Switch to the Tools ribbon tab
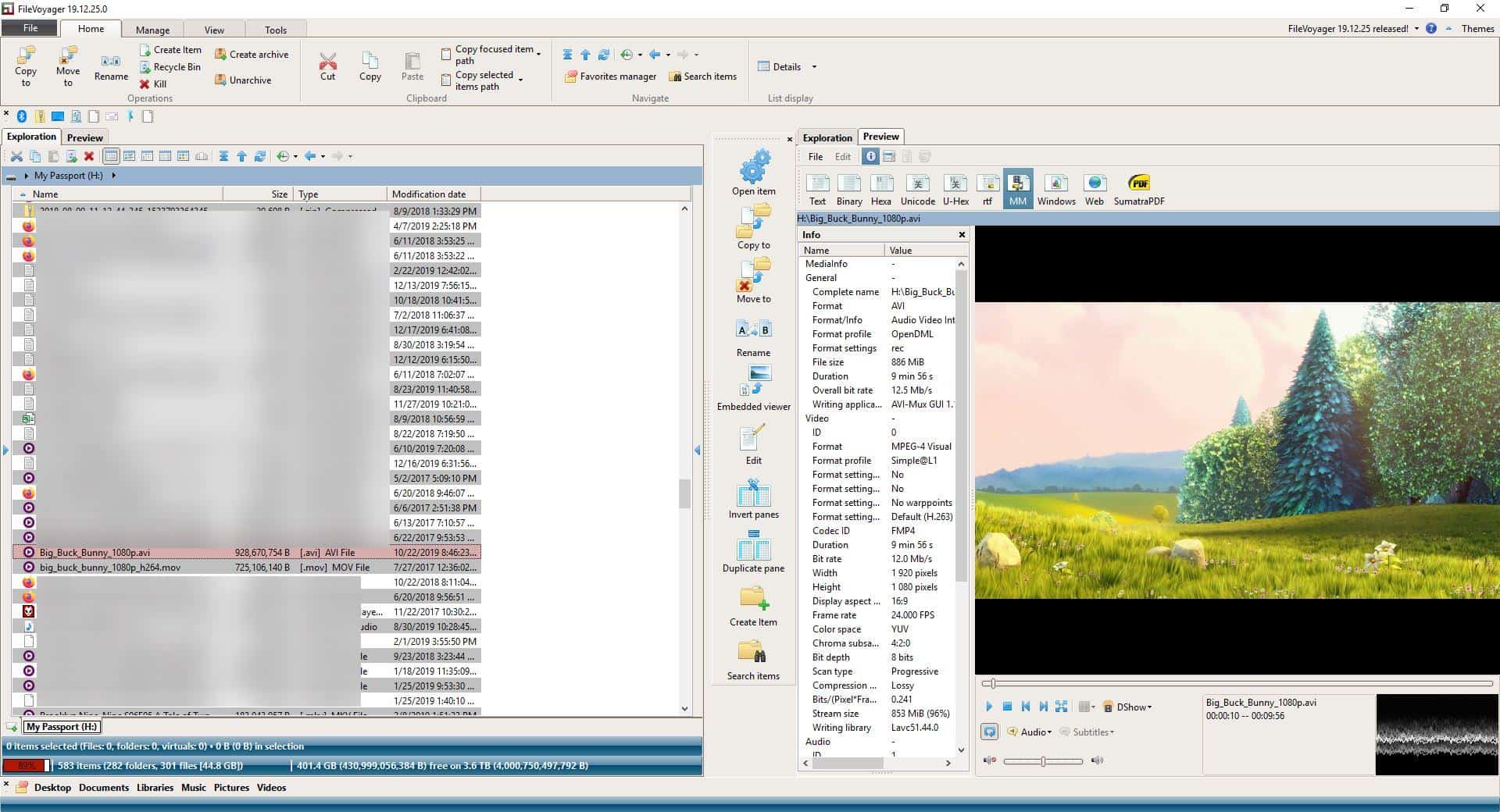 click(x=276, y=30)
